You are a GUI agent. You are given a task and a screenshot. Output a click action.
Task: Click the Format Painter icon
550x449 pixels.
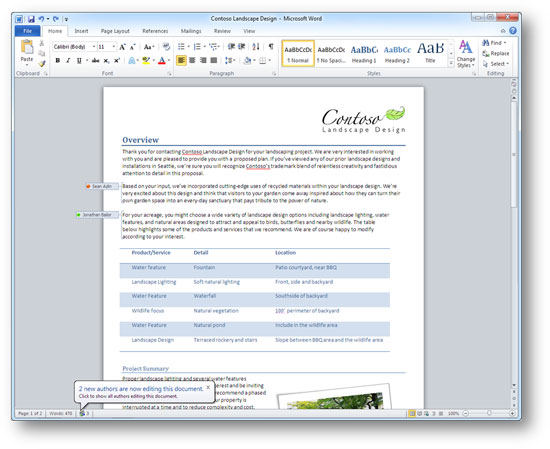[42, 63]
